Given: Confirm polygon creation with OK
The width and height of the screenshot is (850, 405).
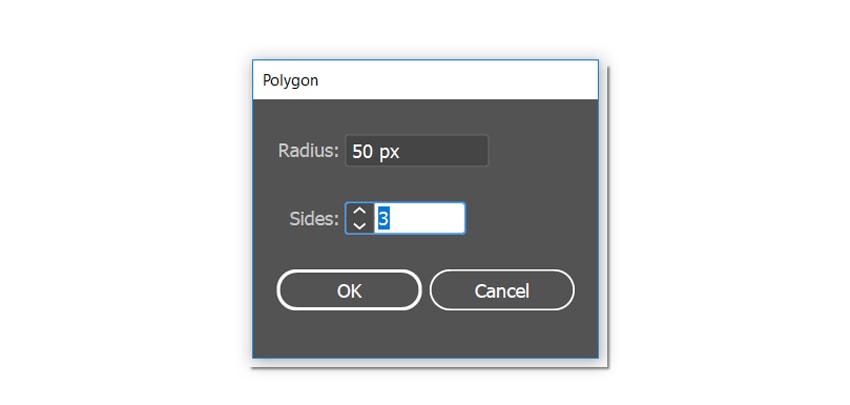Looking at the screenshot, I should (x=349, y=291).
